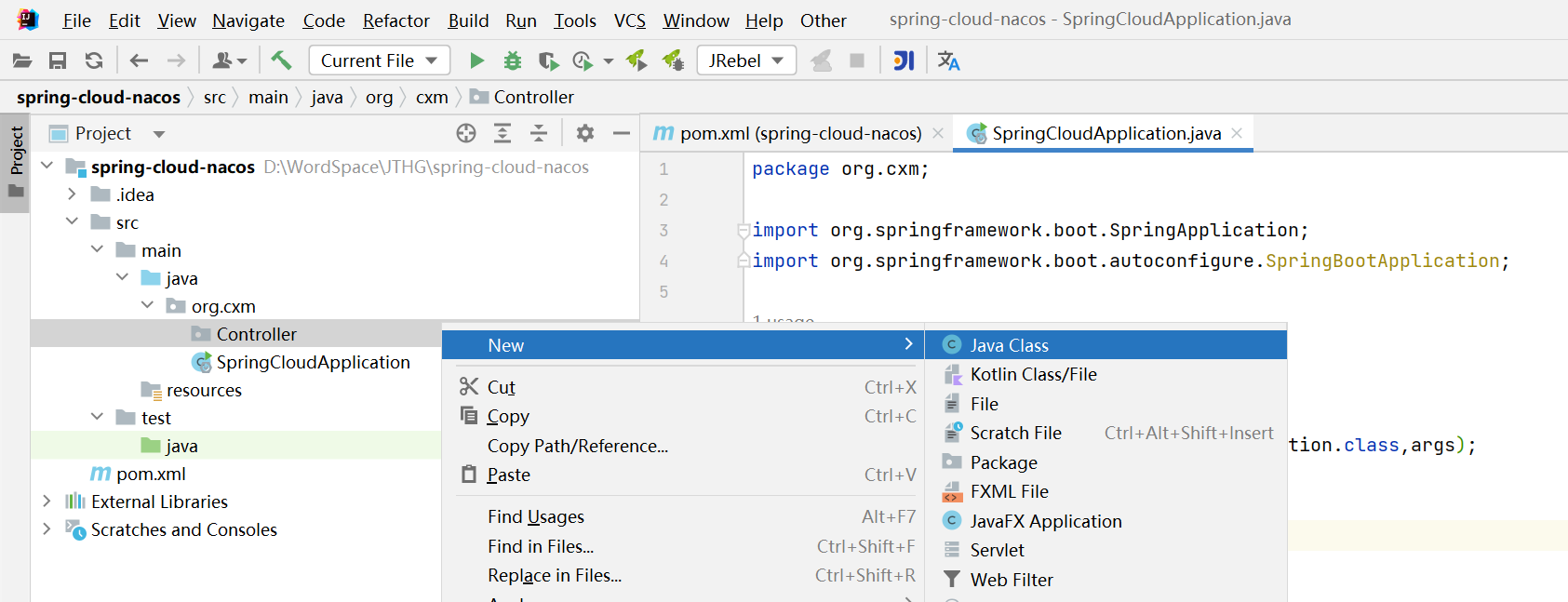
Task: Open the File menu
Action: point(76,20)
